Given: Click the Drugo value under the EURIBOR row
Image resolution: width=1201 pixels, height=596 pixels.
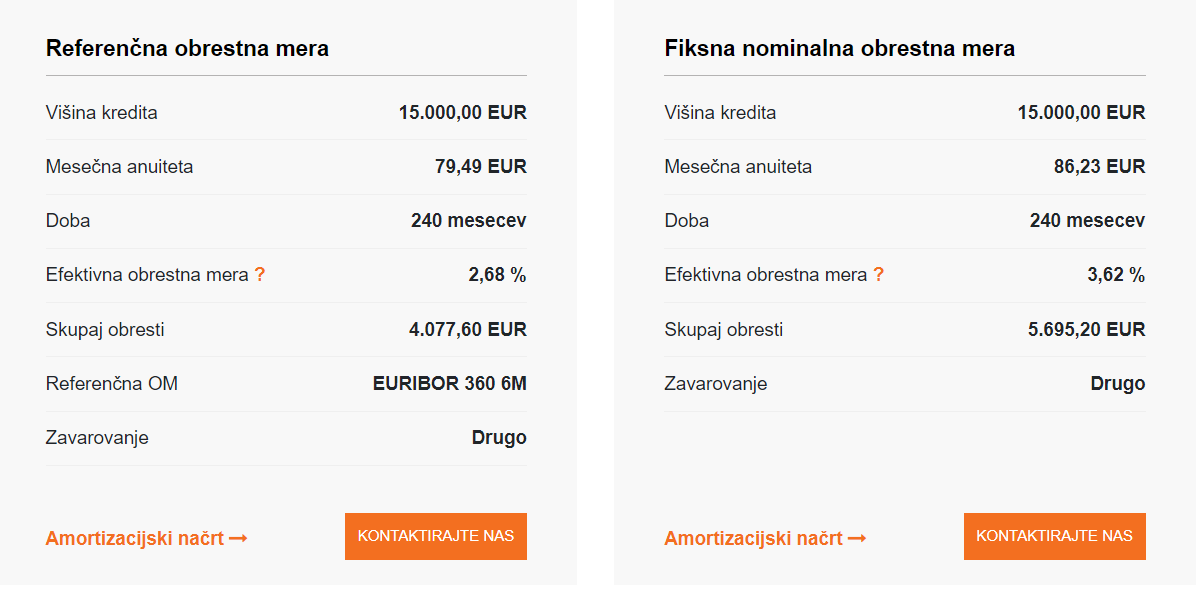Looking at the screenshot, I should (499, 437).
